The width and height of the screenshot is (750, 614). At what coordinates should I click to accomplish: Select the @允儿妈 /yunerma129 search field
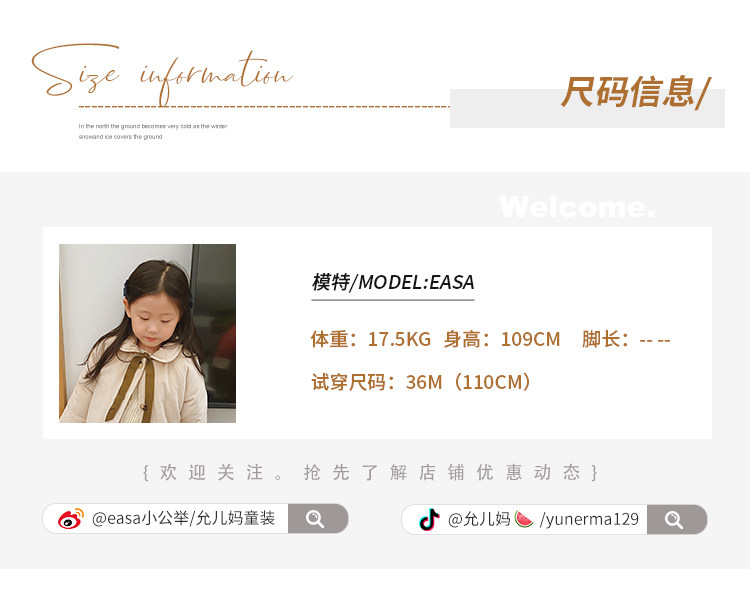(554, 519)
